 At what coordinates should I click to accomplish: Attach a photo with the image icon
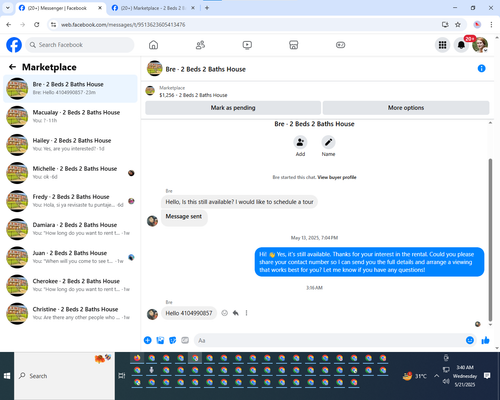(160, 340)
